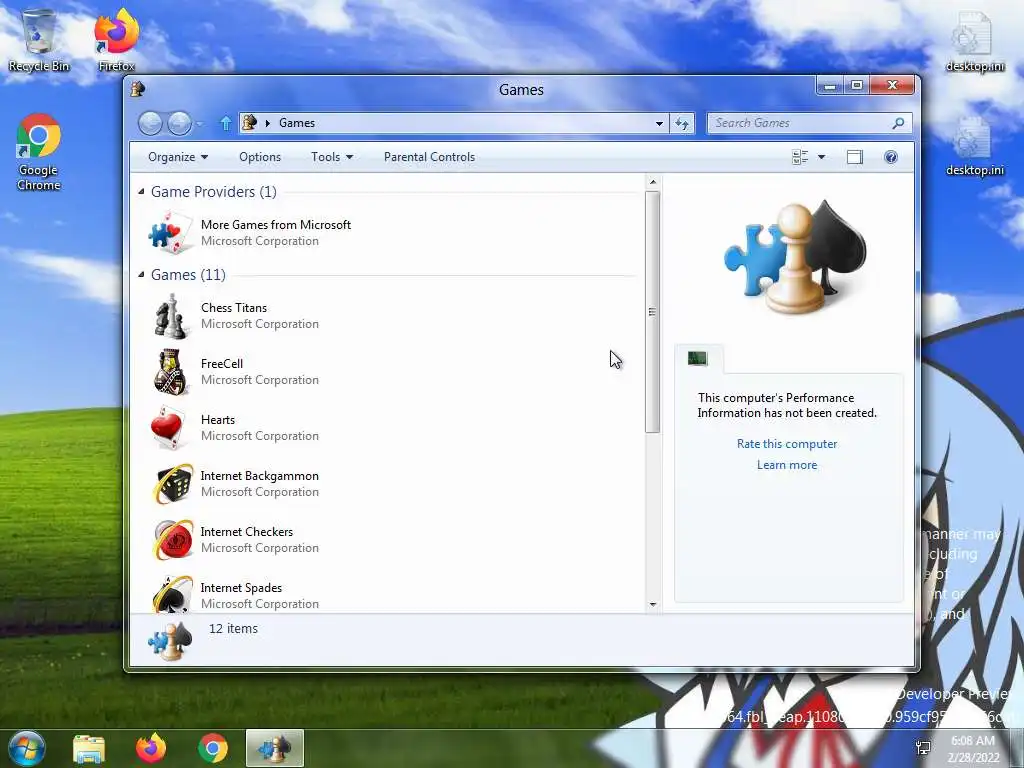Collapse the Games (11) group
The width and height of the screenshot is (1024, 768).
(141, 274)
